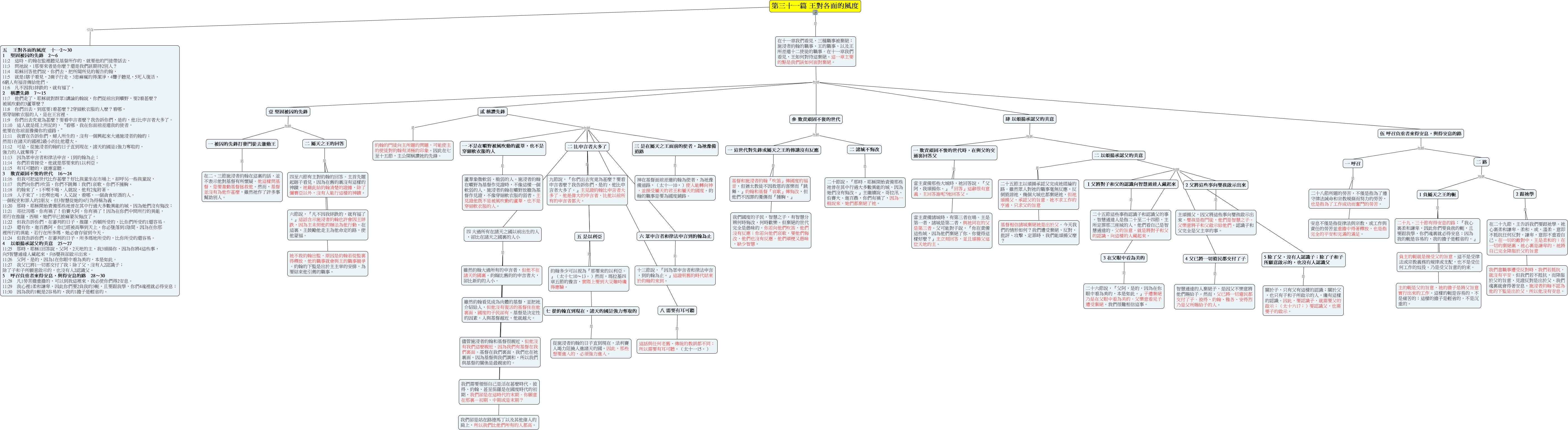This screenshot has width=1568, height=430.
Task: Select node 1 負屬天之王的軛
Action: [x=1437, y=194]
